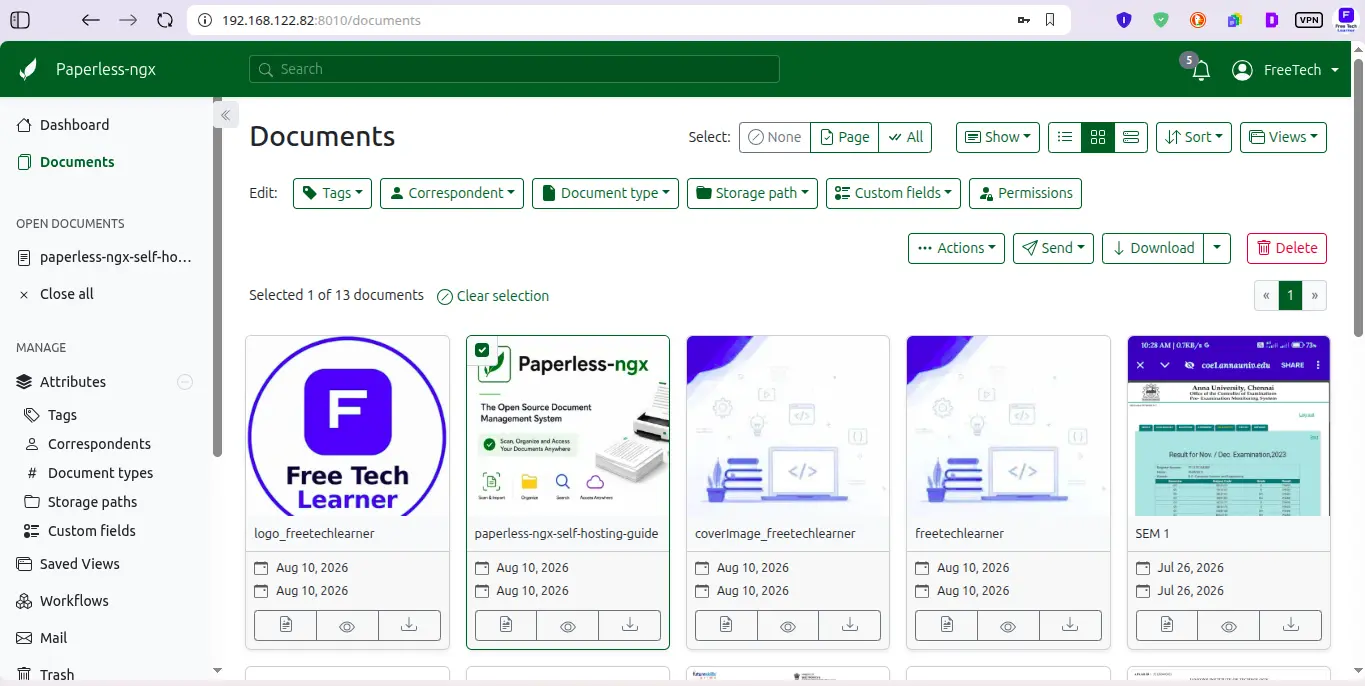Select None documents
The image size is (1365, 686).
point(775,137)
